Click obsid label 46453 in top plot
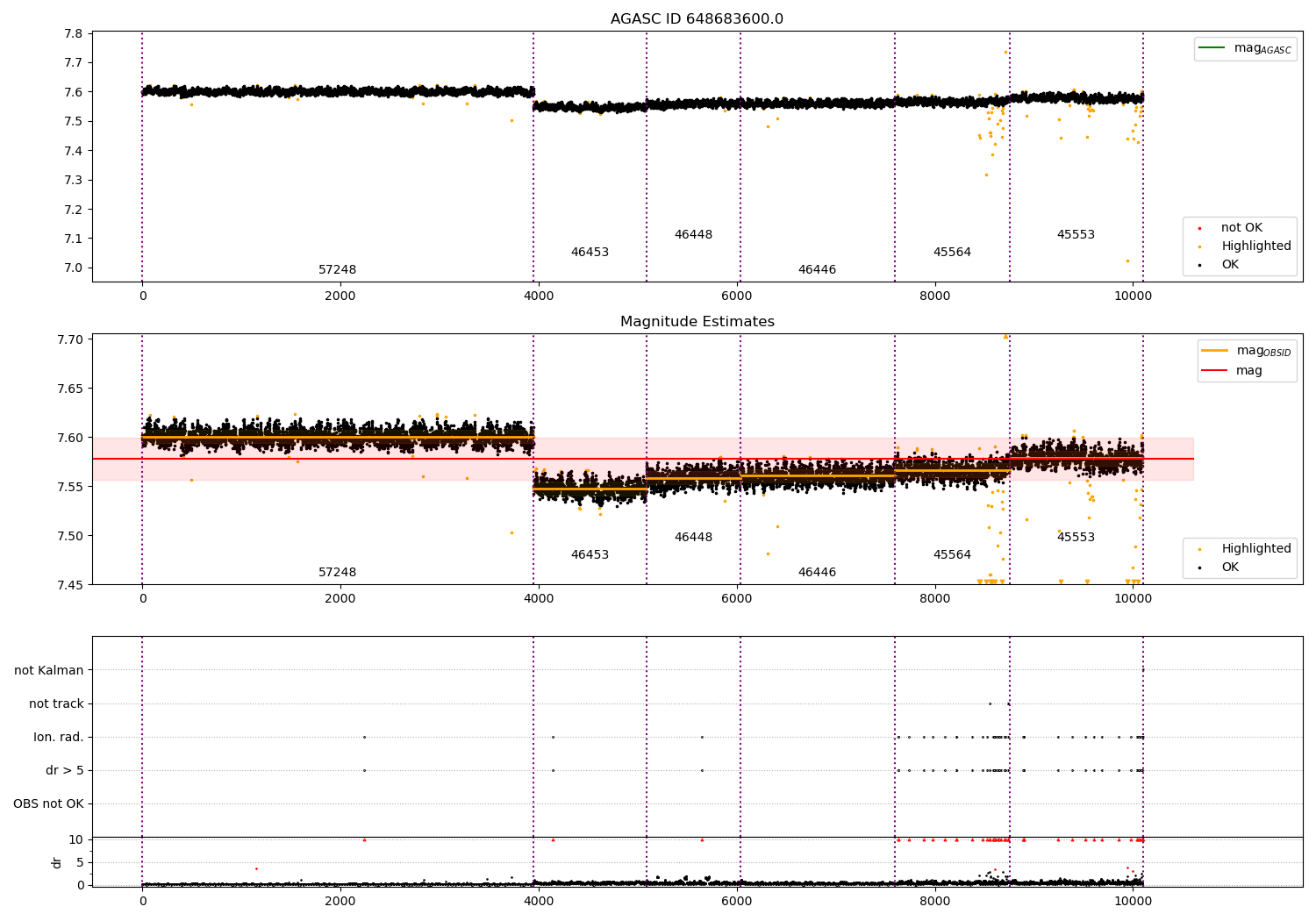Viewport: 1316px width, 921px height. 590,253
